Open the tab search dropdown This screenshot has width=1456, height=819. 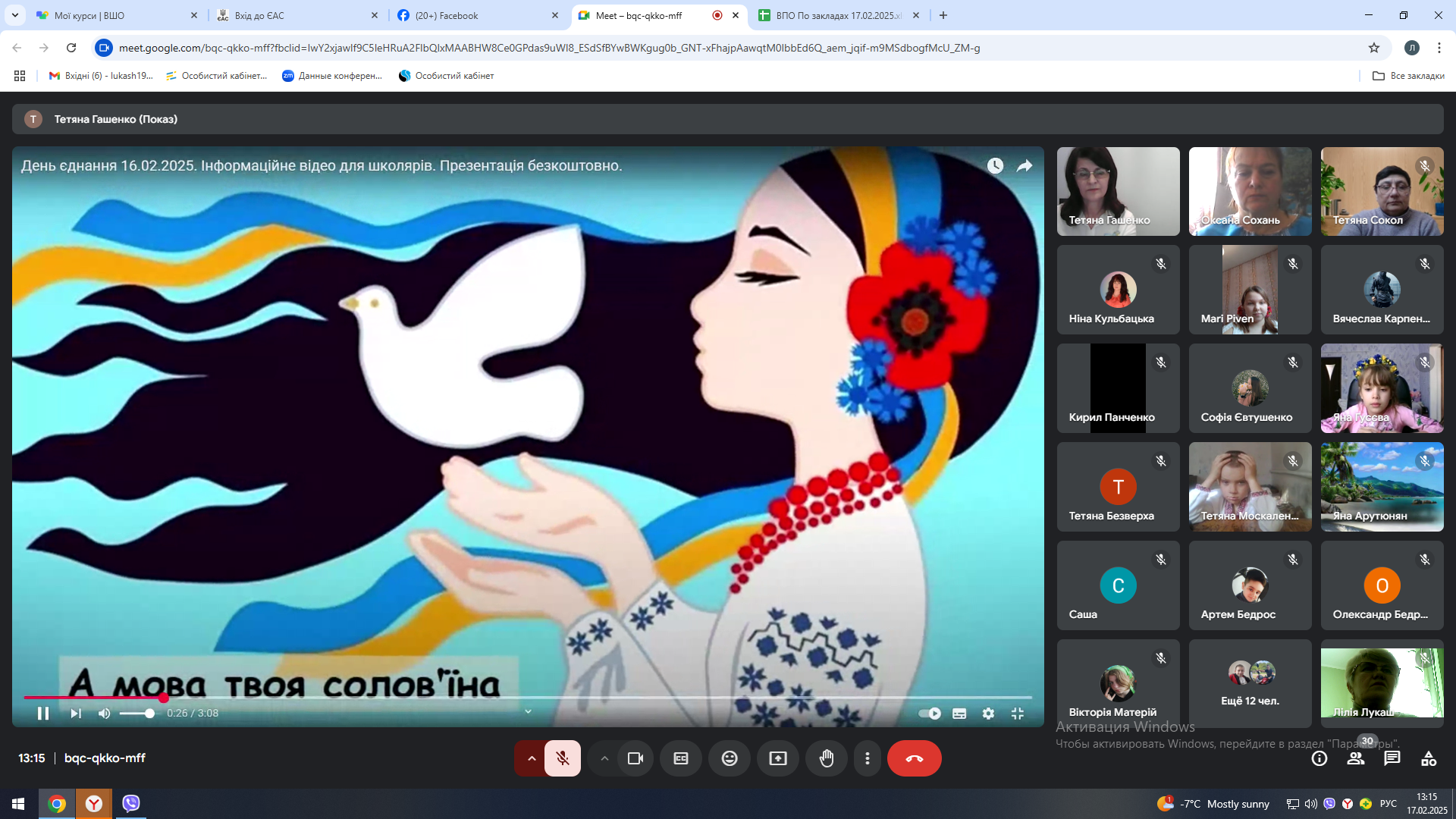coord(15,15)
